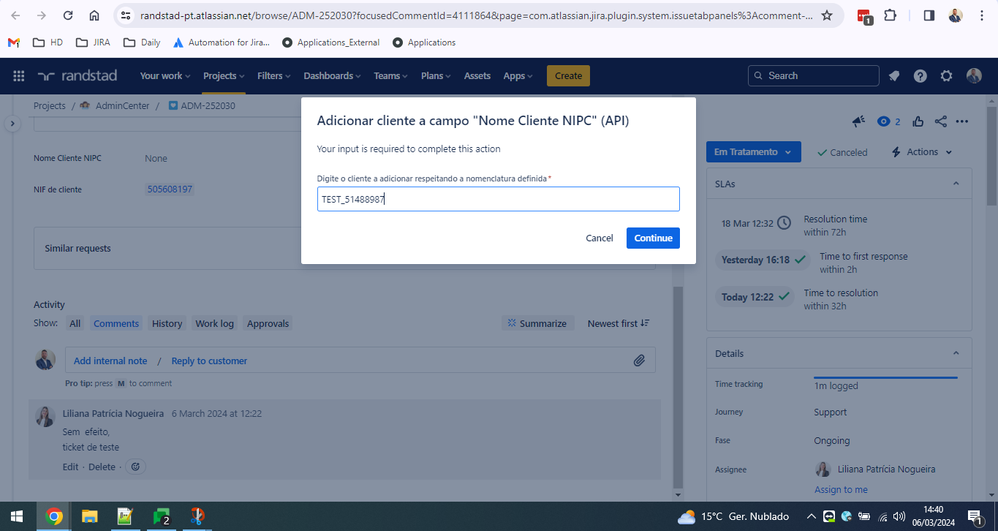The width and height of the screenshot is (998, 531).
Task: Vote for this issue thumbs-up icon
Action: pyautogui.click(x=918, y=121)
